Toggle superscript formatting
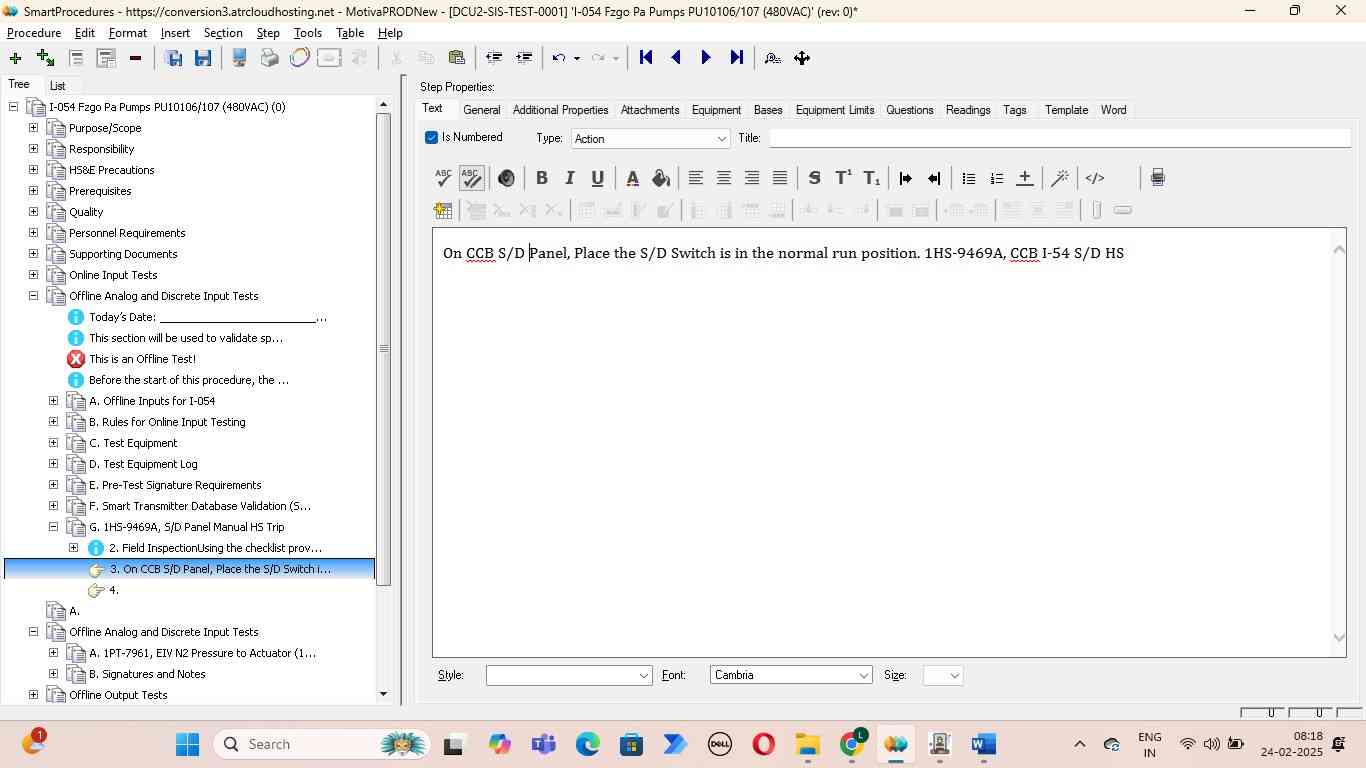Viewport: 1366px width, 768px height. (x=843, y=178)
